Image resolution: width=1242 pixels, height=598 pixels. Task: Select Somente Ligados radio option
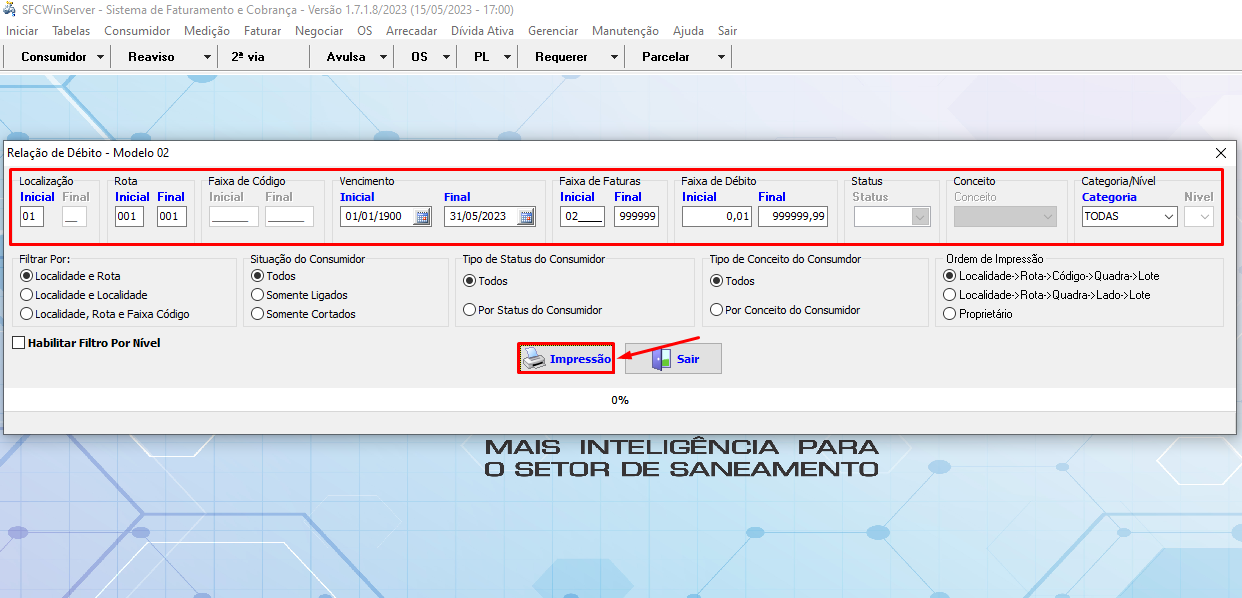[x=258, y=295]
